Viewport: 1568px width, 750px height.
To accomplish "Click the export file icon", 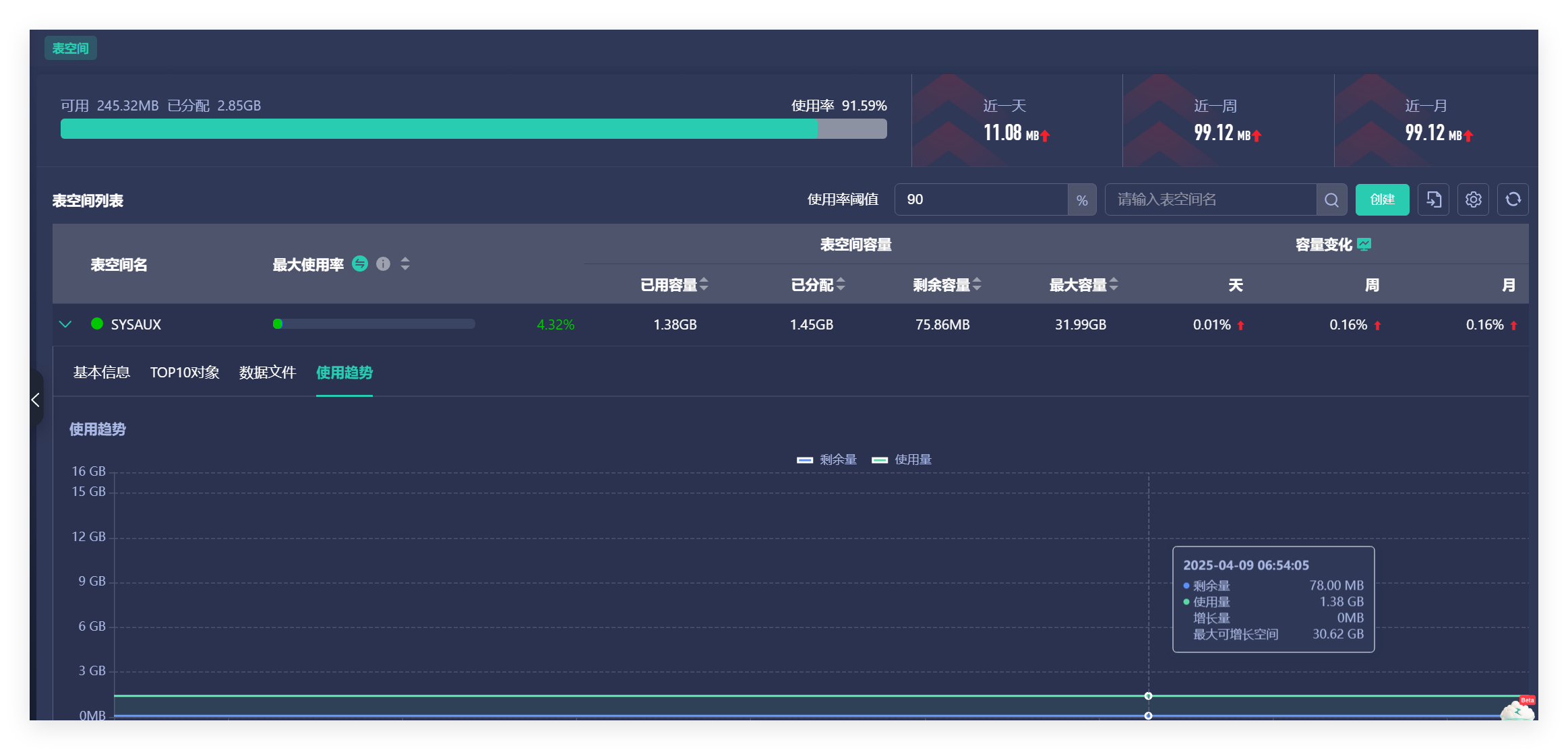I will click(x=1434, y=200).
